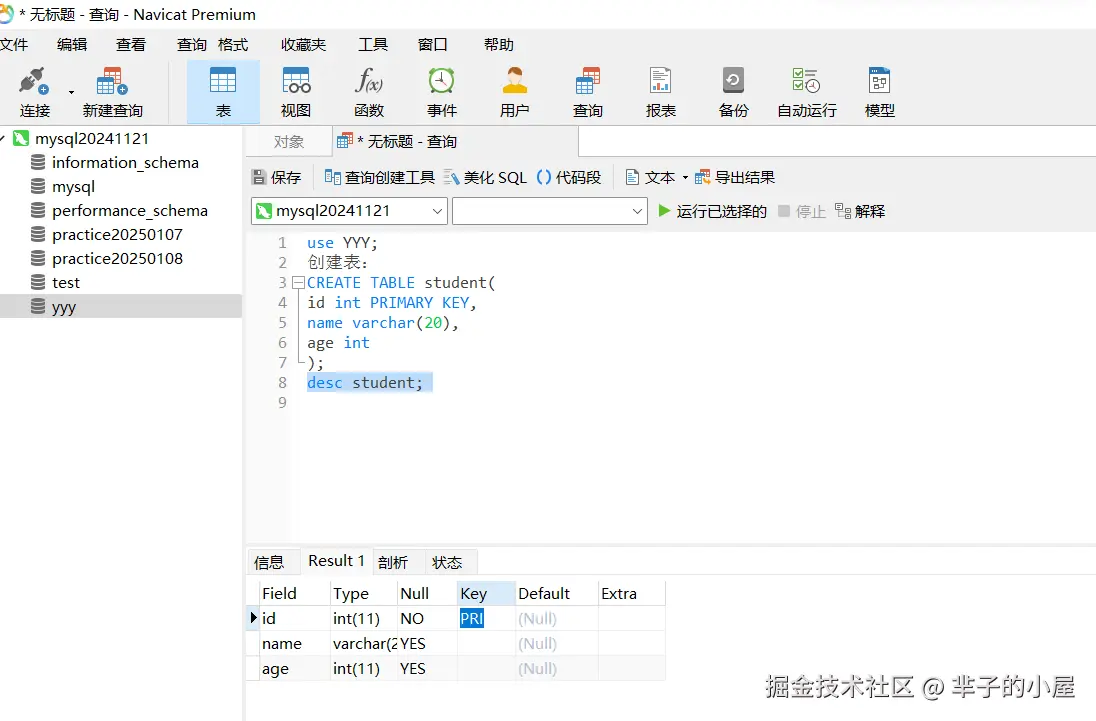Viewport: 1096px width, 721px height.
Task: Open the 查询 query toolbar icon
Action: pos(587,92)
